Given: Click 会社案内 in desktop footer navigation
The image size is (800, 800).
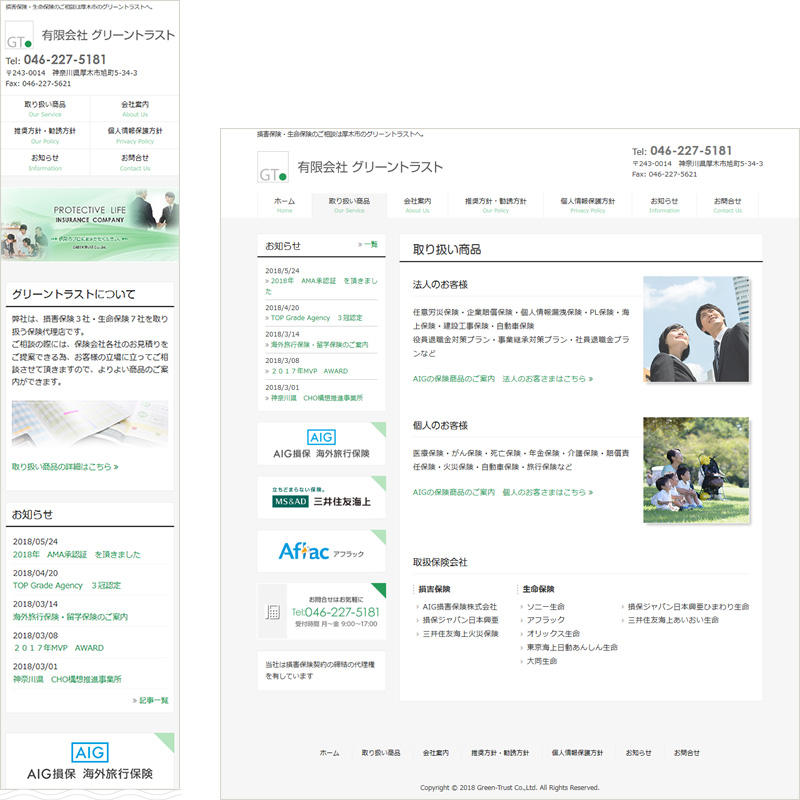Looking at the screenshot, I should (436, 753).
